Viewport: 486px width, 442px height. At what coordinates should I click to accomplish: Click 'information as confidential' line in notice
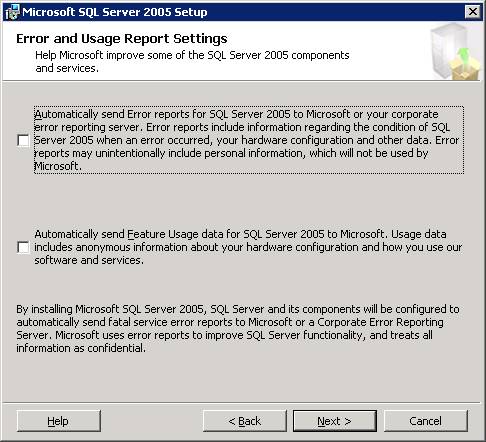pyautogui.click(x=81, y=348)
